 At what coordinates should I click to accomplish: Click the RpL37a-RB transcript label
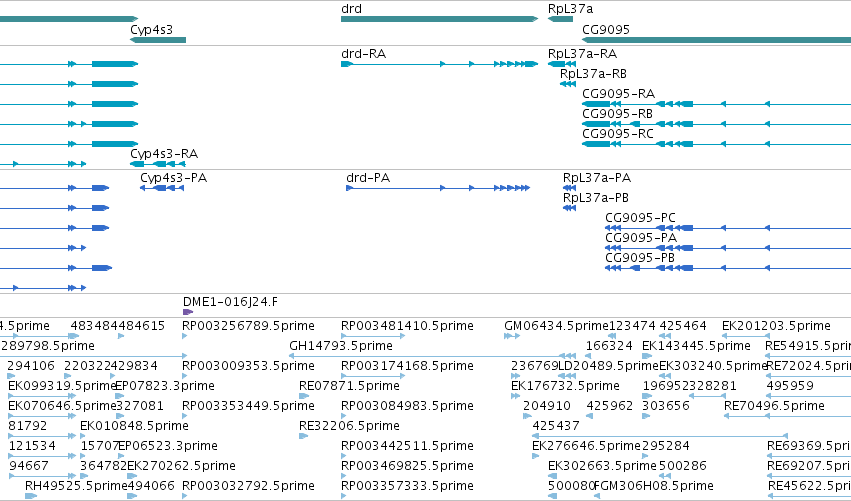coord(593,74)
